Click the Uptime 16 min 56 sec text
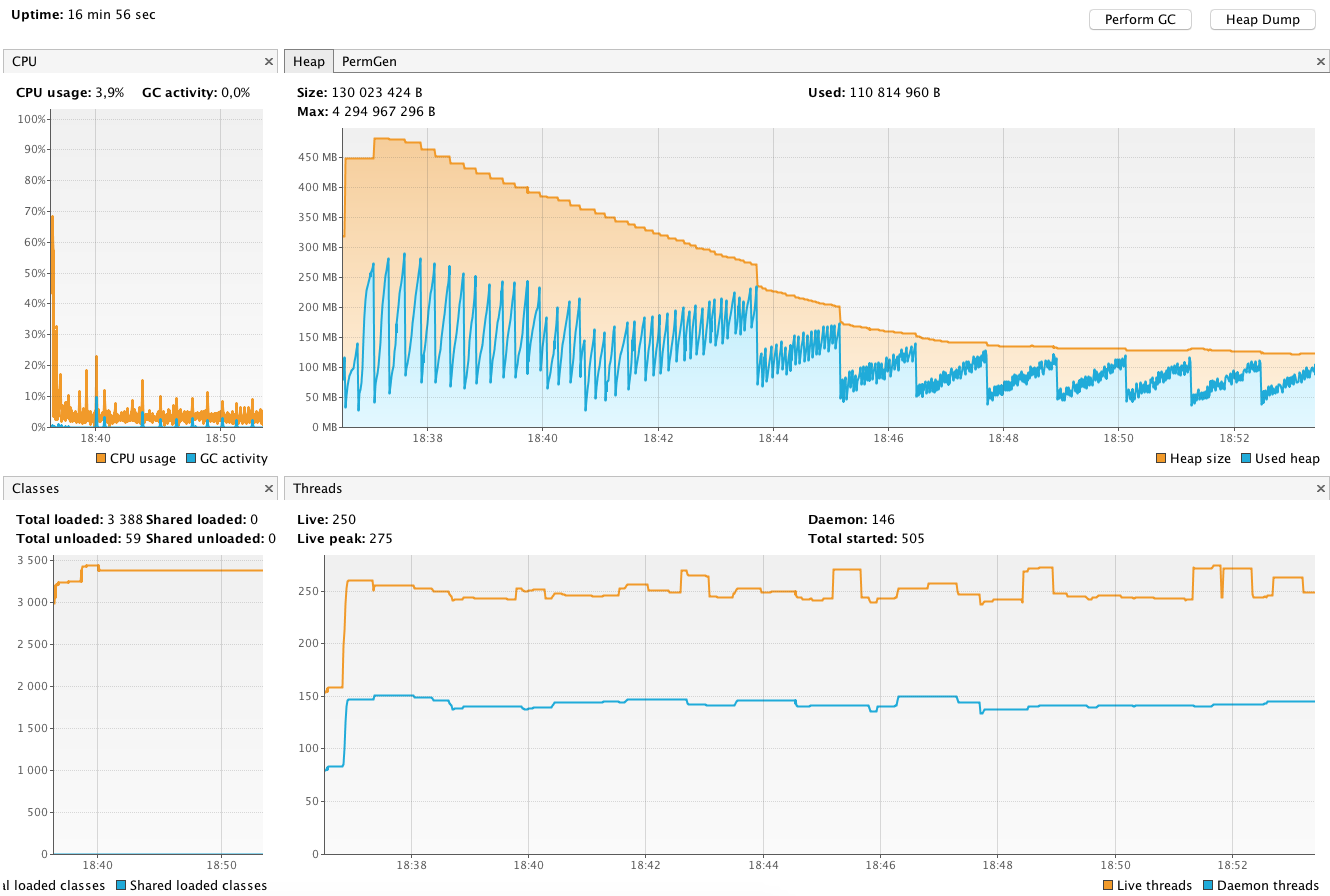Image resolution: width=1330 pixels, height=896 pixels. [83, 15]
